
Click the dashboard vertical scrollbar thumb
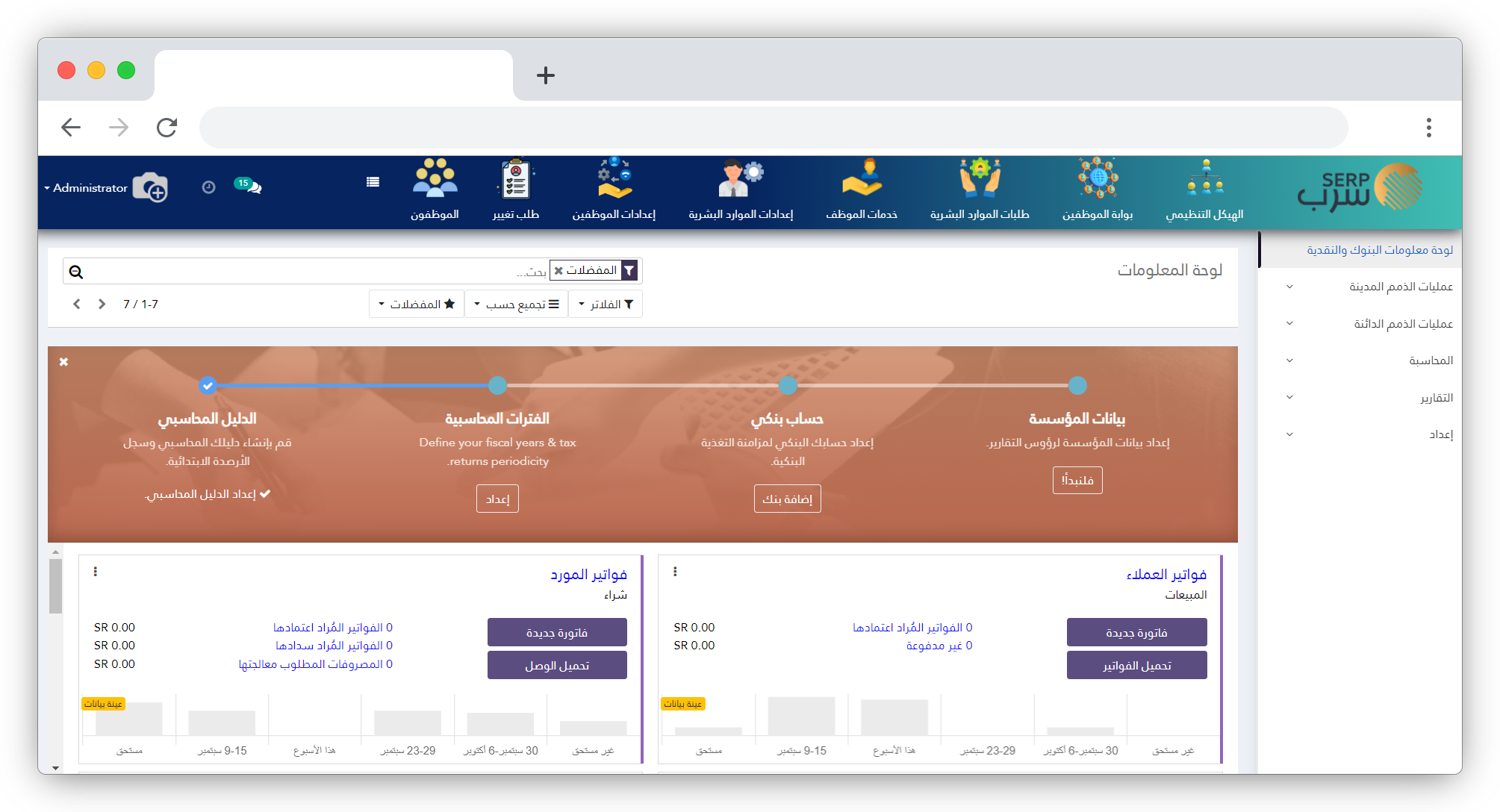(55, 587)
